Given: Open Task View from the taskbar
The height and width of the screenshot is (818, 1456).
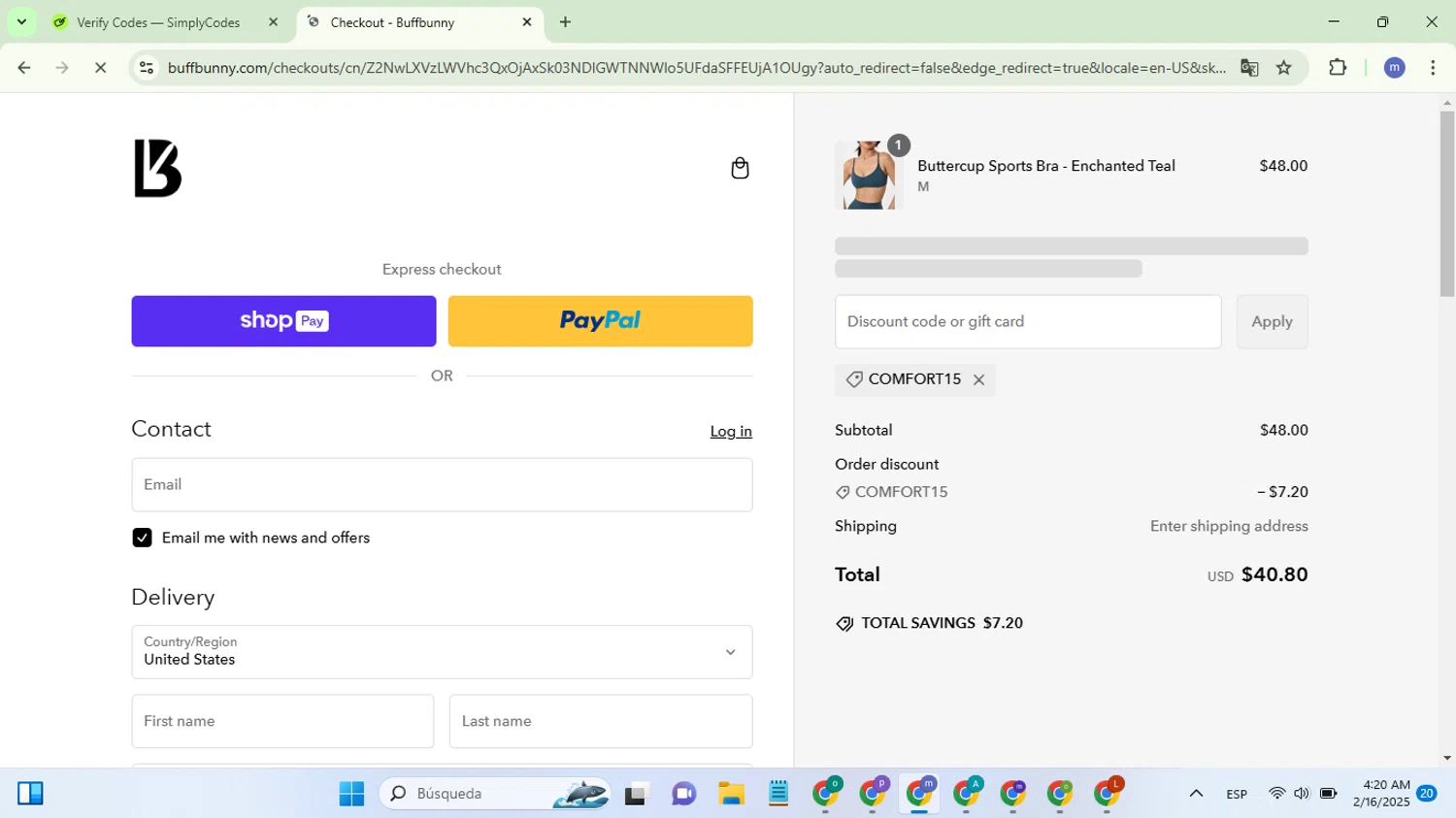Looking at the screenshot, I should tap(636, 794).
